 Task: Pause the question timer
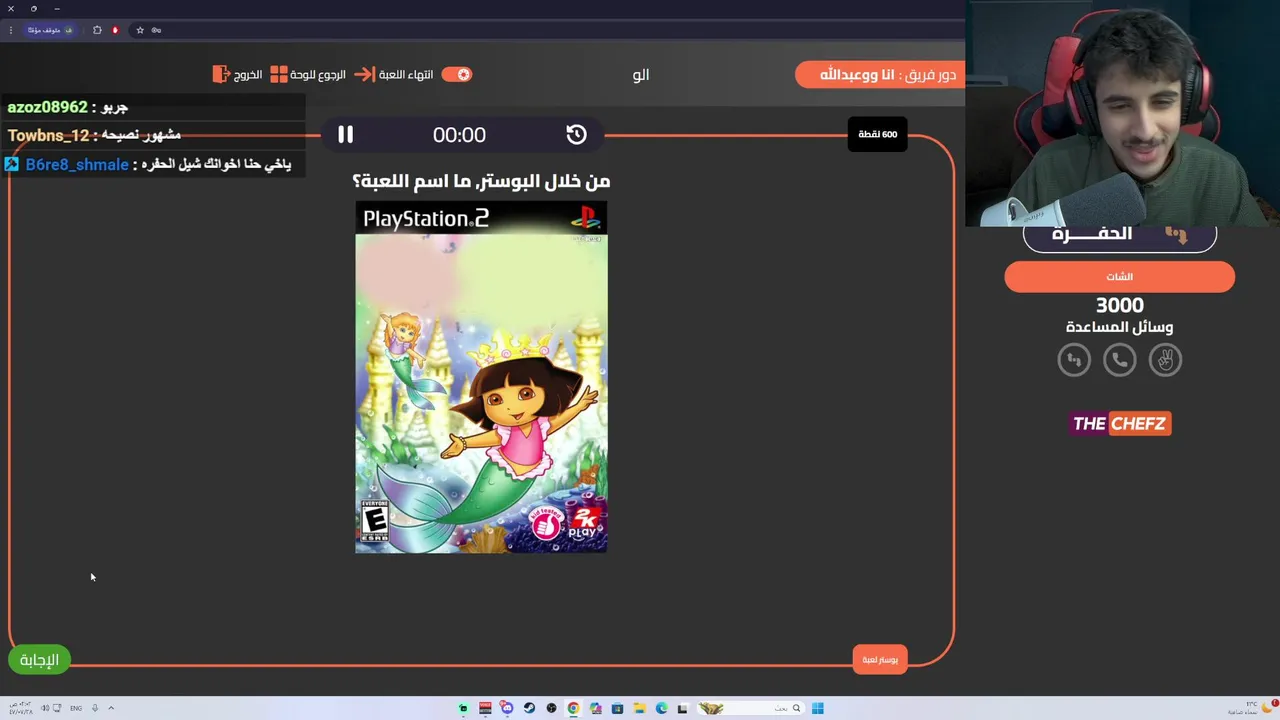tap(345, 134)
